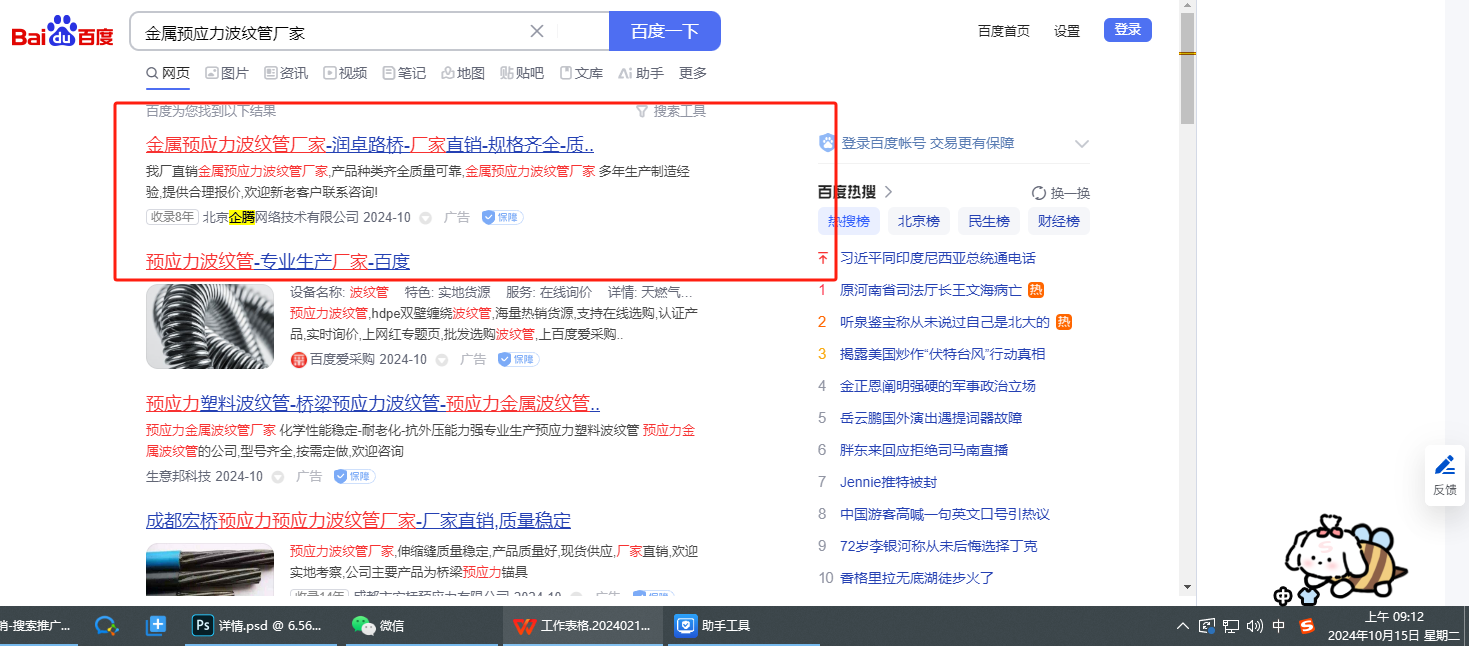Image resolution: width=1469 pixels, height=646 pixels.
Task: Click the corrugated pipe thumbnail image
Action: pos(210,326)
